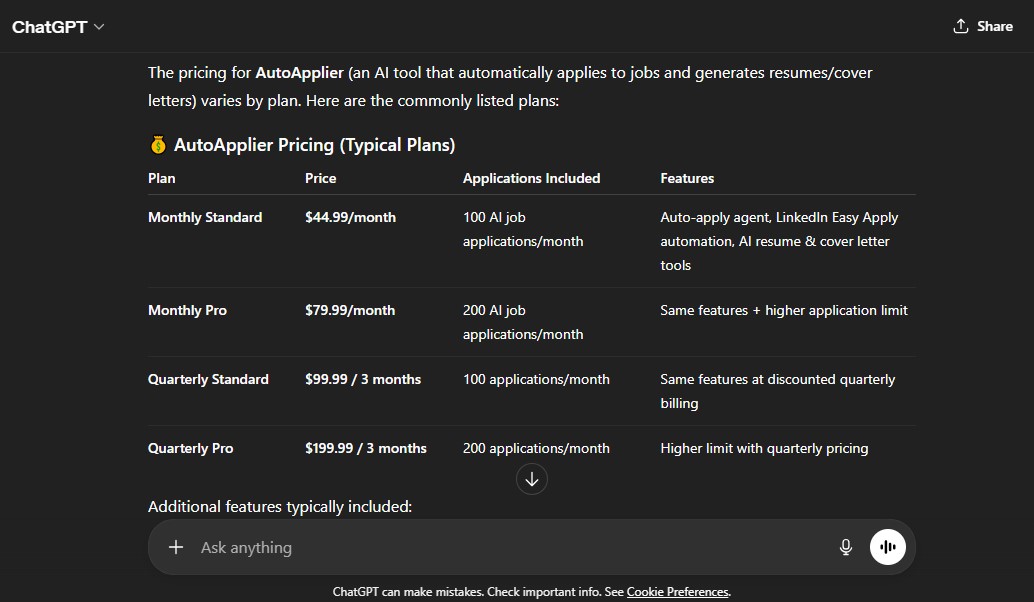The image size is (1034, 602).
Task: Open Cookie Preferences link
Action: [676, 591]
